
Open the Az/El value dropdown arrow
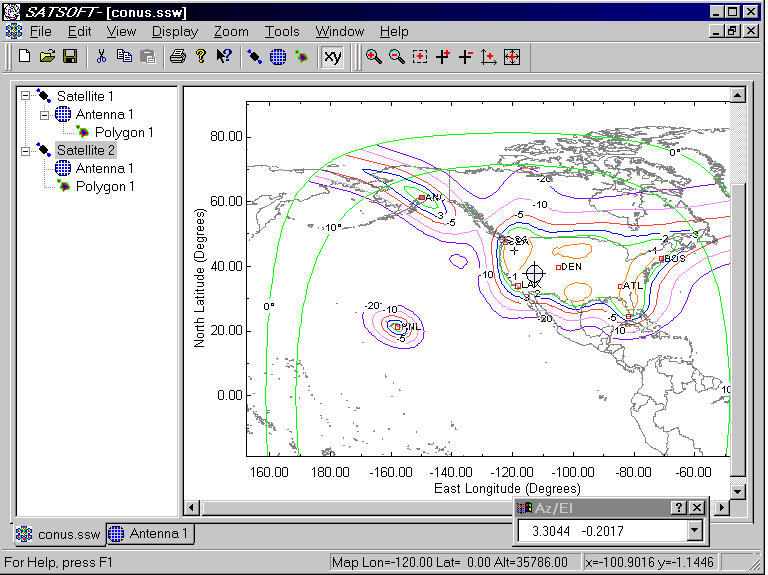pyautogui.click(x=694, y=530)
